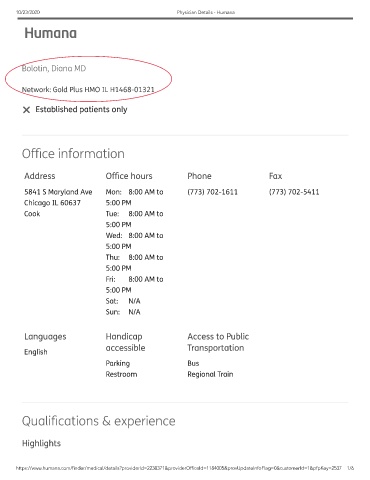Click the Parking accessibility entry
Image resolution: width=370 pixels, height=480 pixels.
click(x=118, y=363)
